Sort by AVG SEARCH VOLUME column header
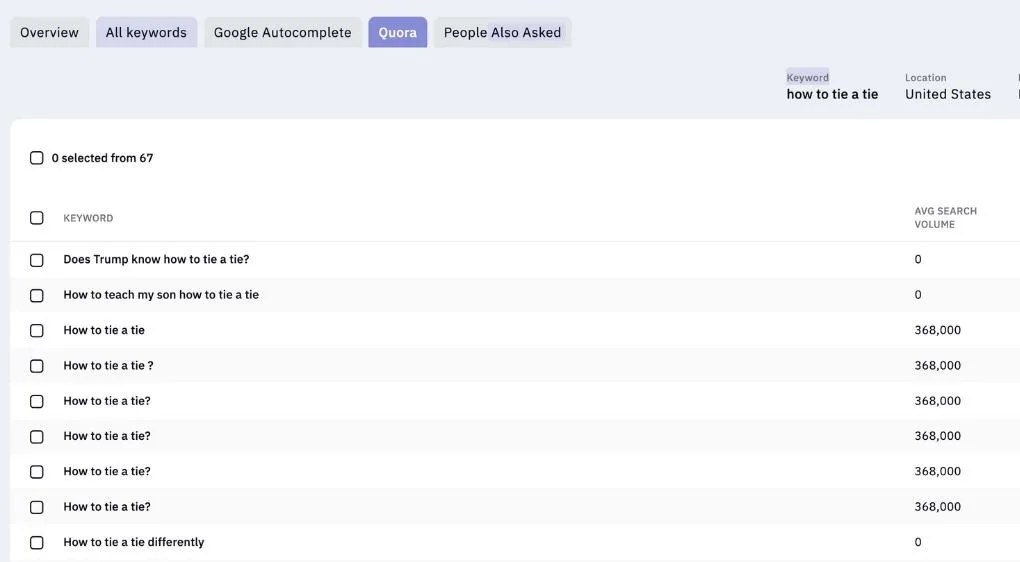 [x=945, y=218]
